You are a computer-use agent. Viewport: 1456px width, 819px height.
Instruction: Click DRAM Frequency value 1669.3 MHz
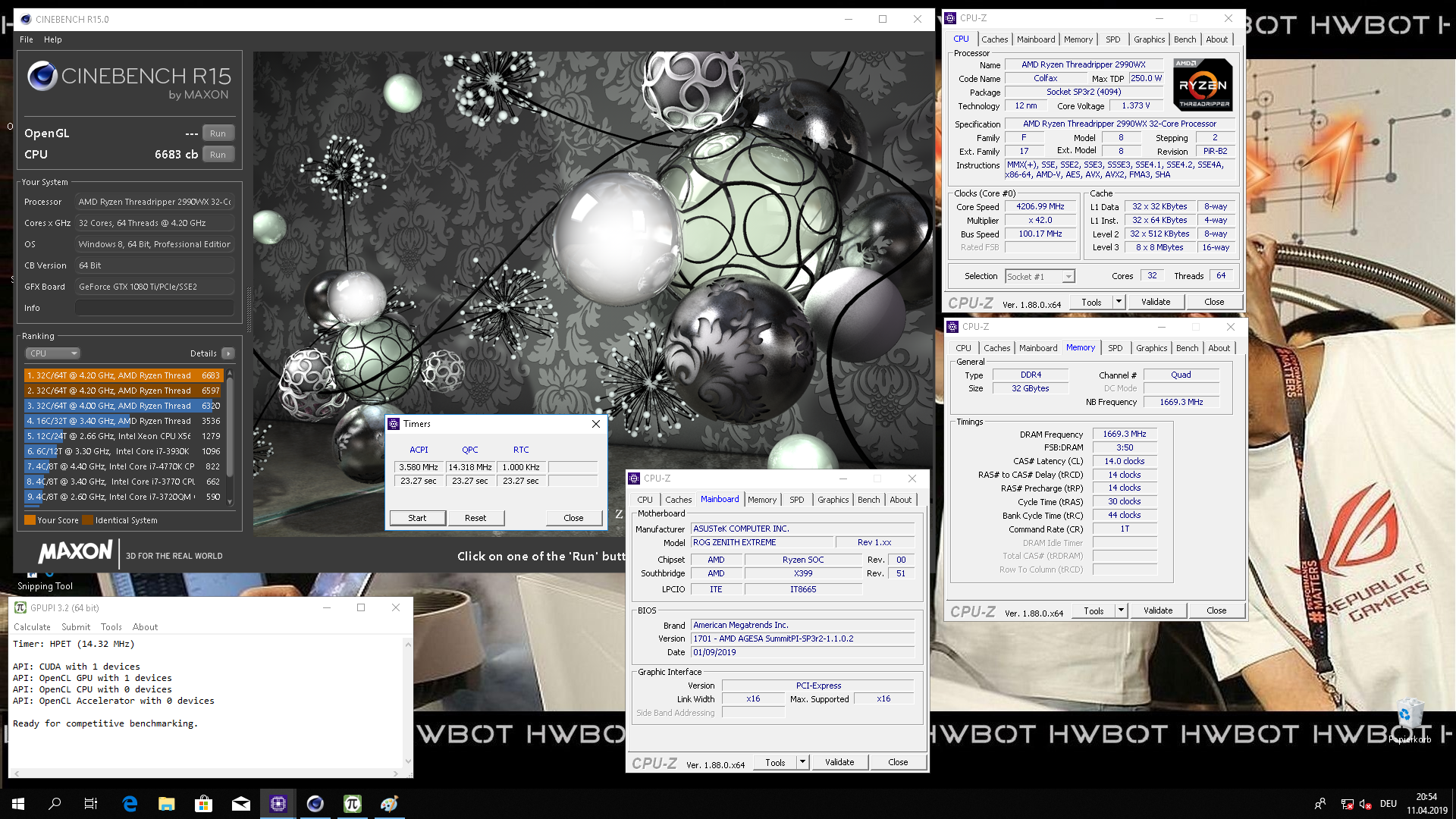point(1125,434)
